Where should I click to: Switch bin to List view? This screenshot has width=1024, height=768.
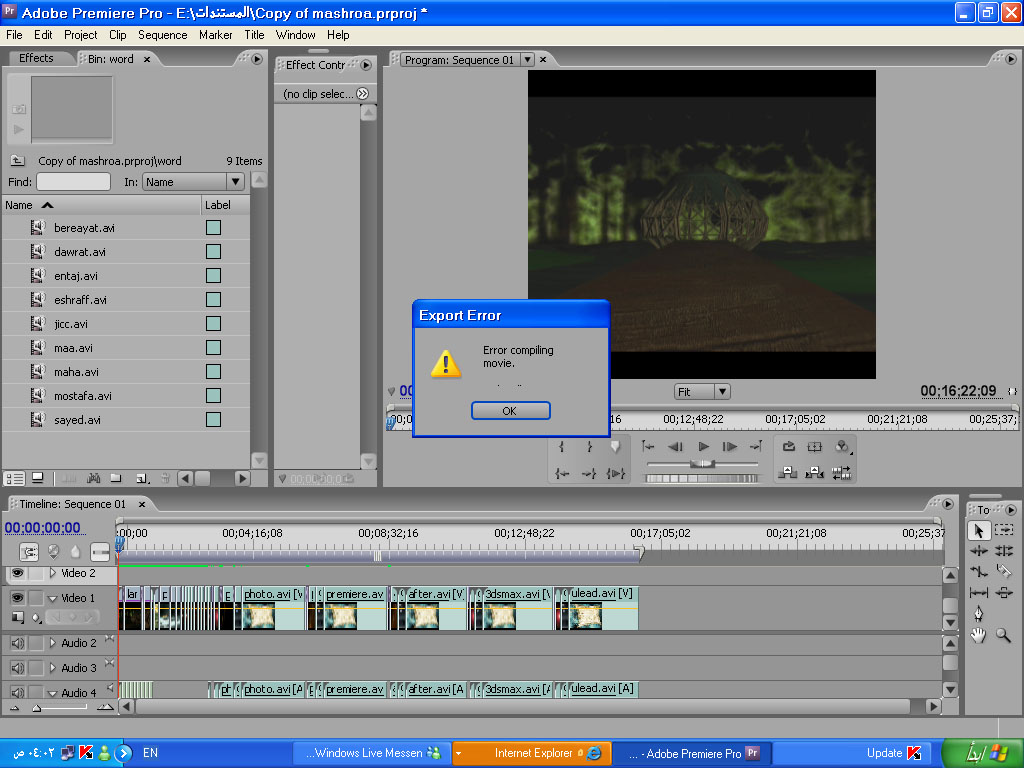(x=14, y=478)
